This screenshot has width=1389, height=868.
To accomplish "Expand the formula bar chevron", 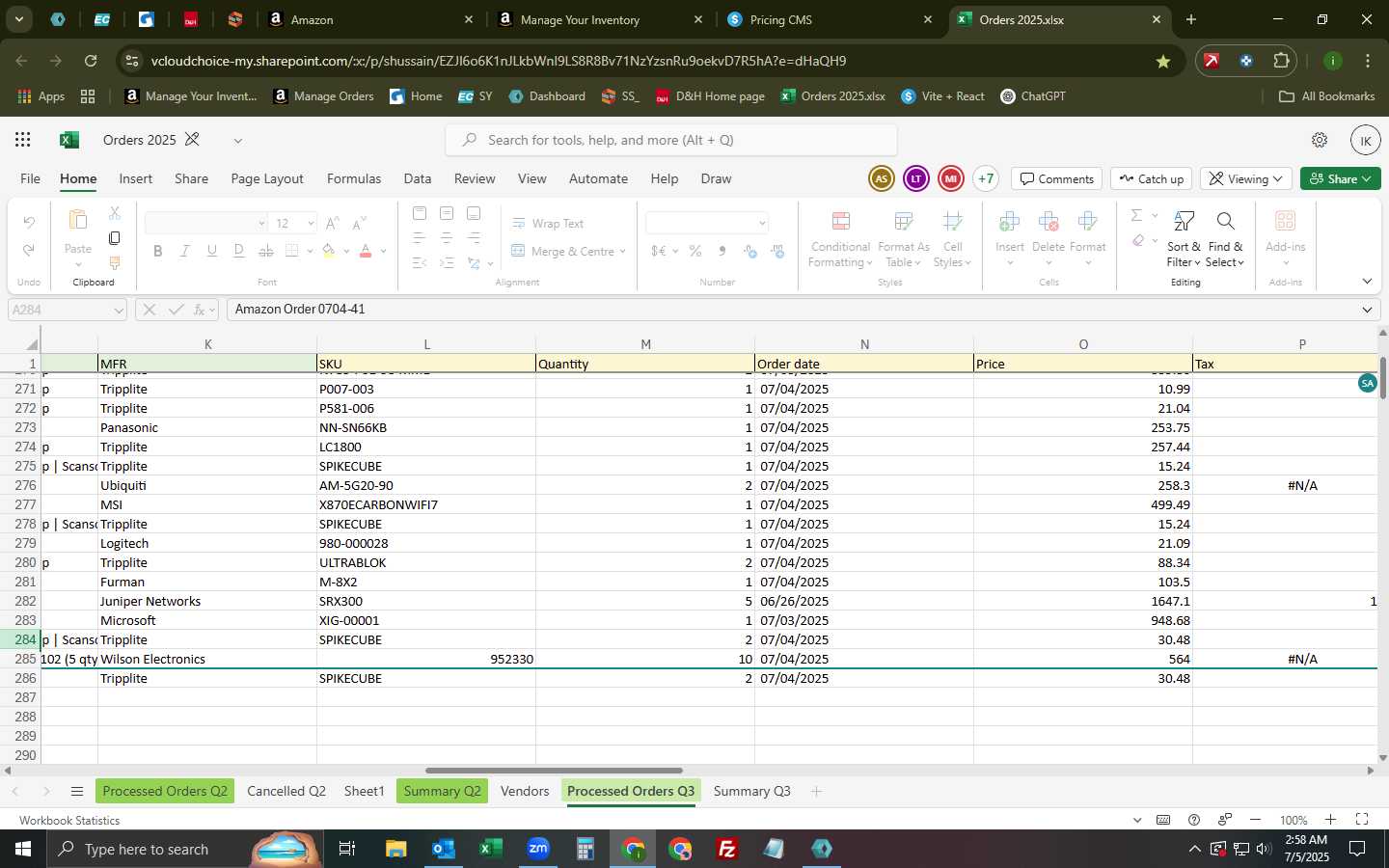I will pyautogui.click(x=1367, y=310).
